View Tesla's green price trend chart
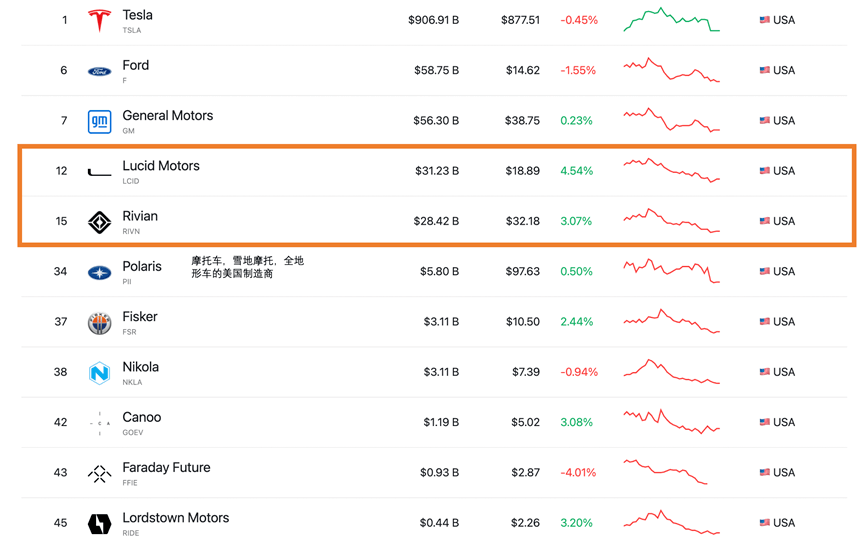Screen dimensions: 865x542 click(671, 20)
